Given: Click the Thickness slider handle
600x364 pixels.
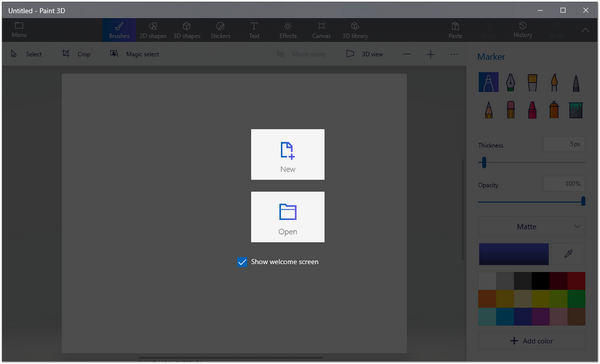Looking at the screenshot, I should 484,163.
